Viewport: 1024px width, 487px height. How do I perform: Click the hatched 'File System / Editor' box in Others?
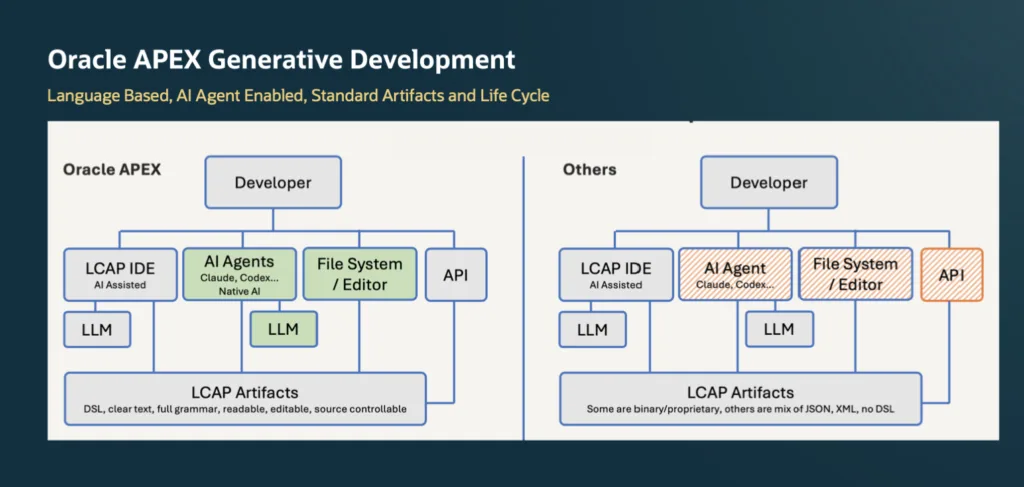click(x=856, y=274)
